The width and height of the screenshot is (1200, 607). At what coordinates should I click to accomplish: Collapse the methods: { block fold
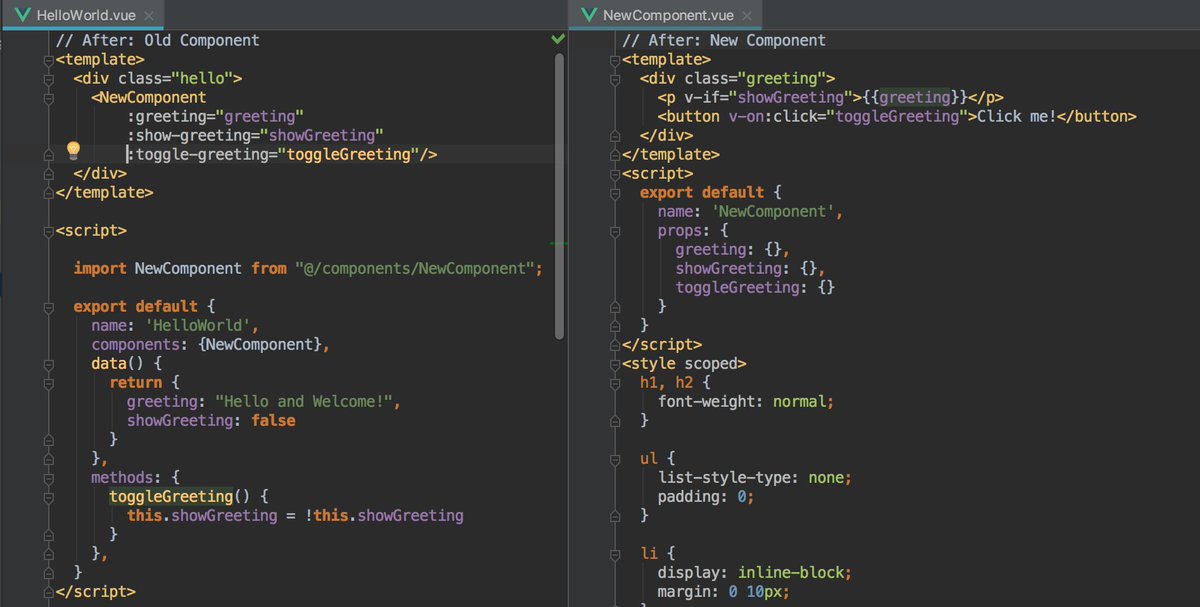coord(47,478)
